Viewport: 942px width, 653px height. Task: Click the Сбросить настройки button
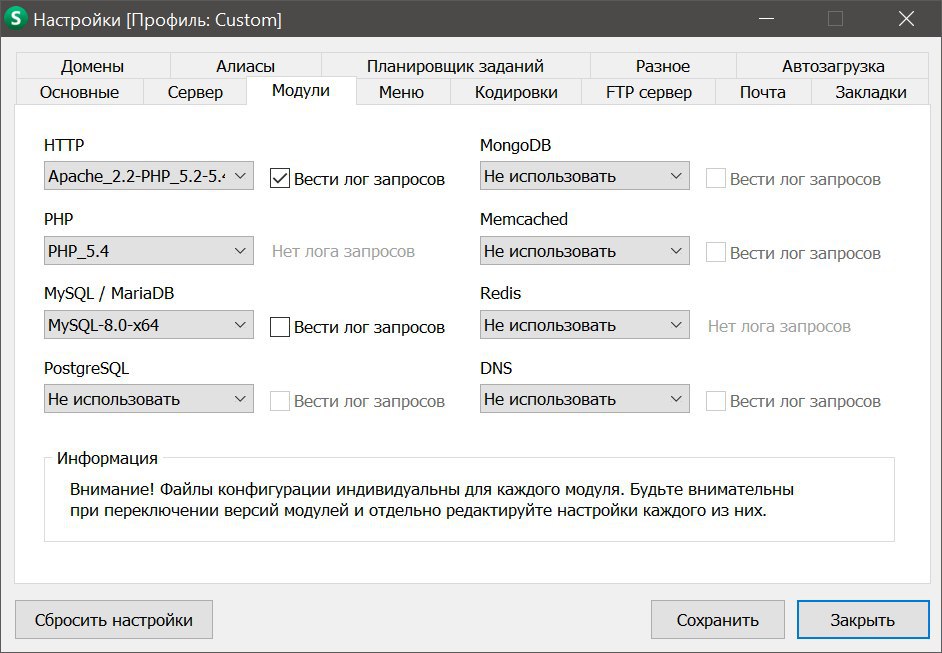point(114,619)
